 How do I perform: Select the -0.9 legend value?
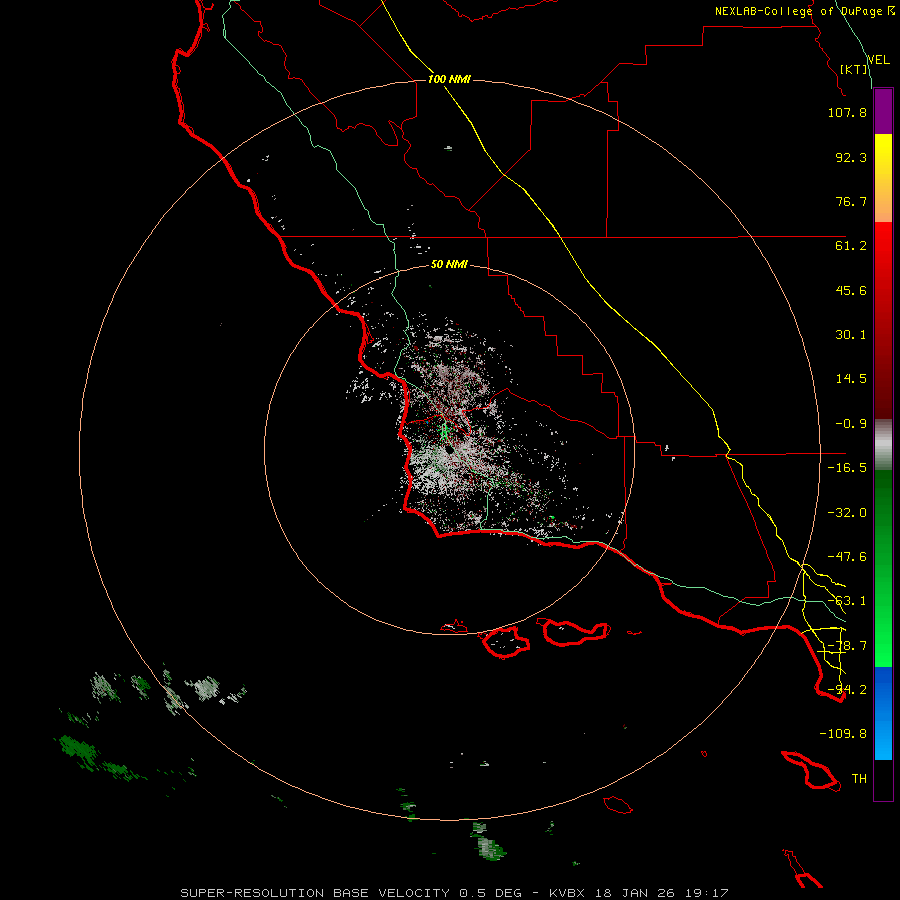851,424
